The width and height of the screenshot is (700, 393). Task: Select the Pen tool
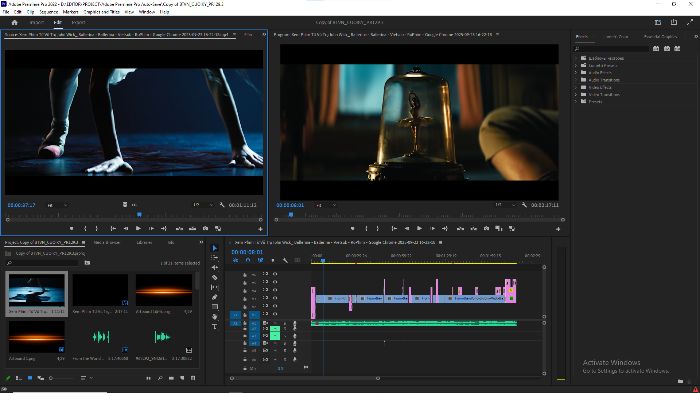(x=215, y=297)
